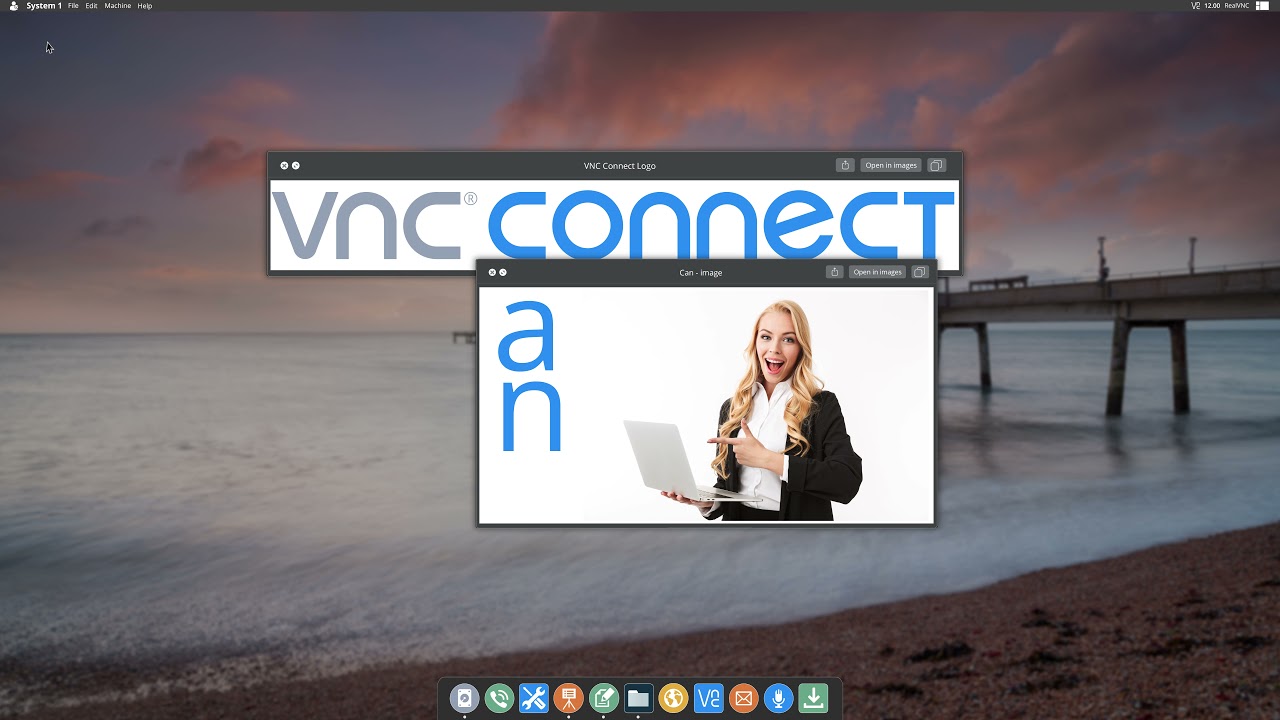The width and height of the screenshot is (1280, 720).
Task: Open the file manager folder in dock
Action: [639, 698]
